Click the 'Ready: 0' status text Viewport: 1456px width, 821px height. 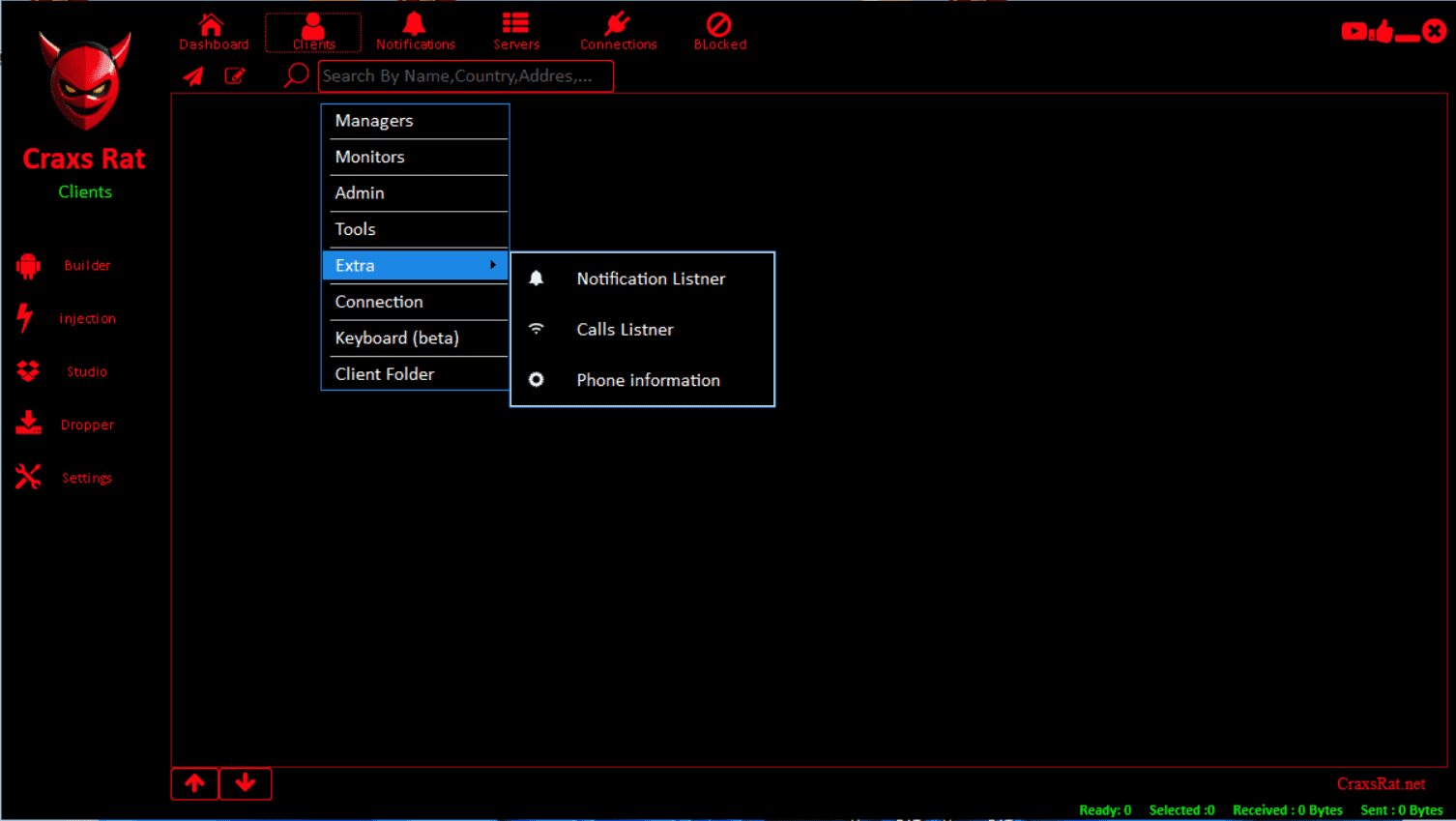[x=1105, y=810]
